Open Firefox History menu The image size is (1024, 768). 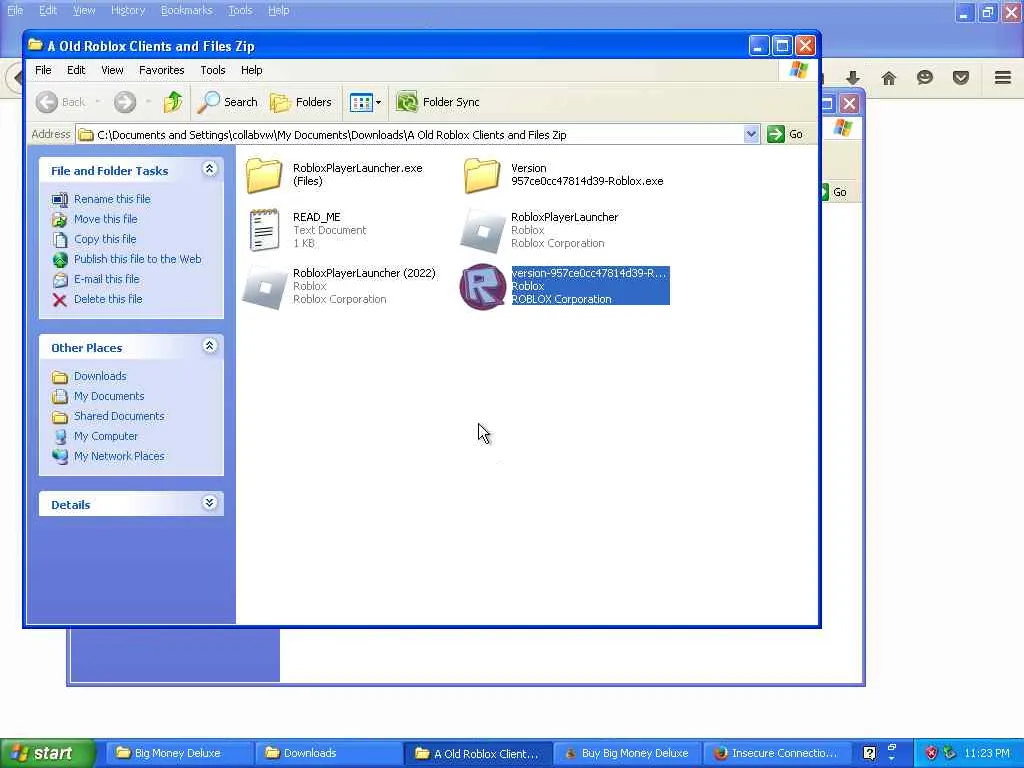(x=128, y=10)
